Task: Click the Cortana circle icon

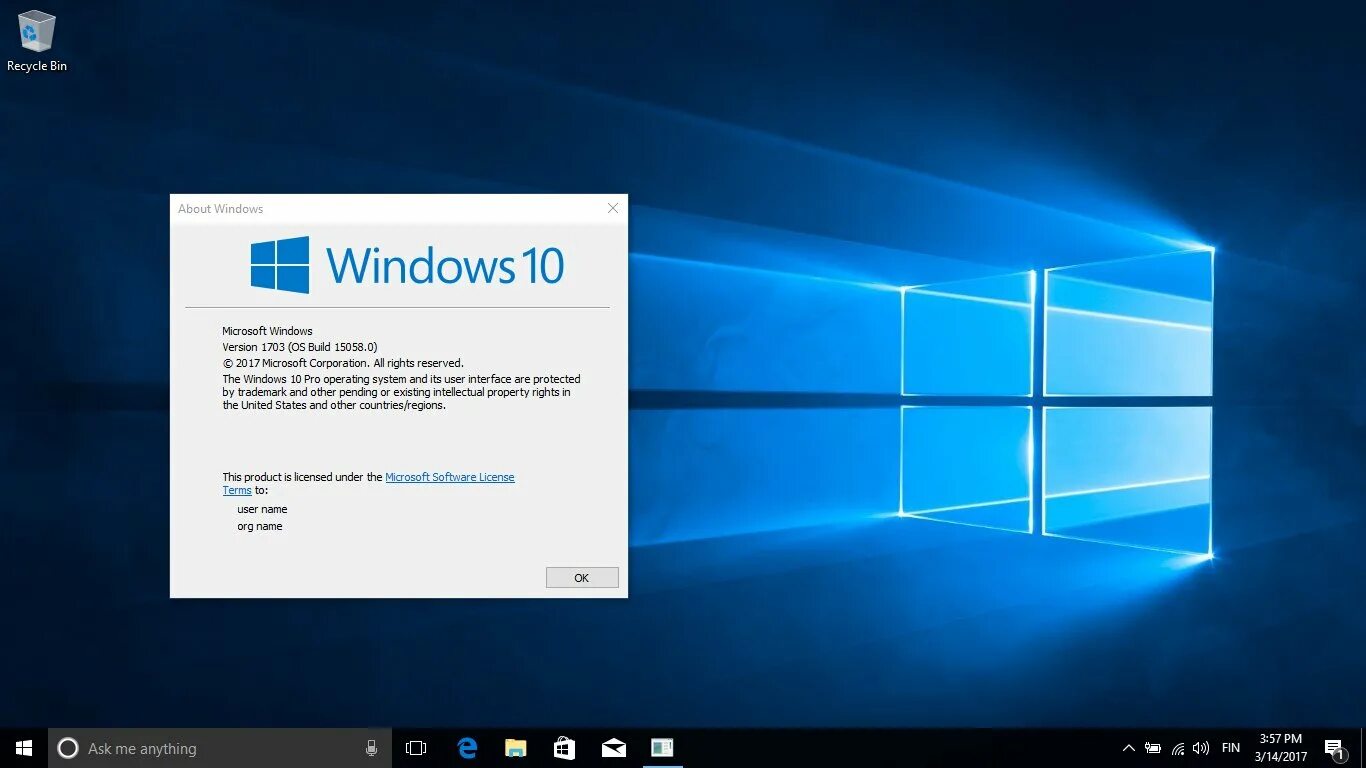Action: (68, 748)
